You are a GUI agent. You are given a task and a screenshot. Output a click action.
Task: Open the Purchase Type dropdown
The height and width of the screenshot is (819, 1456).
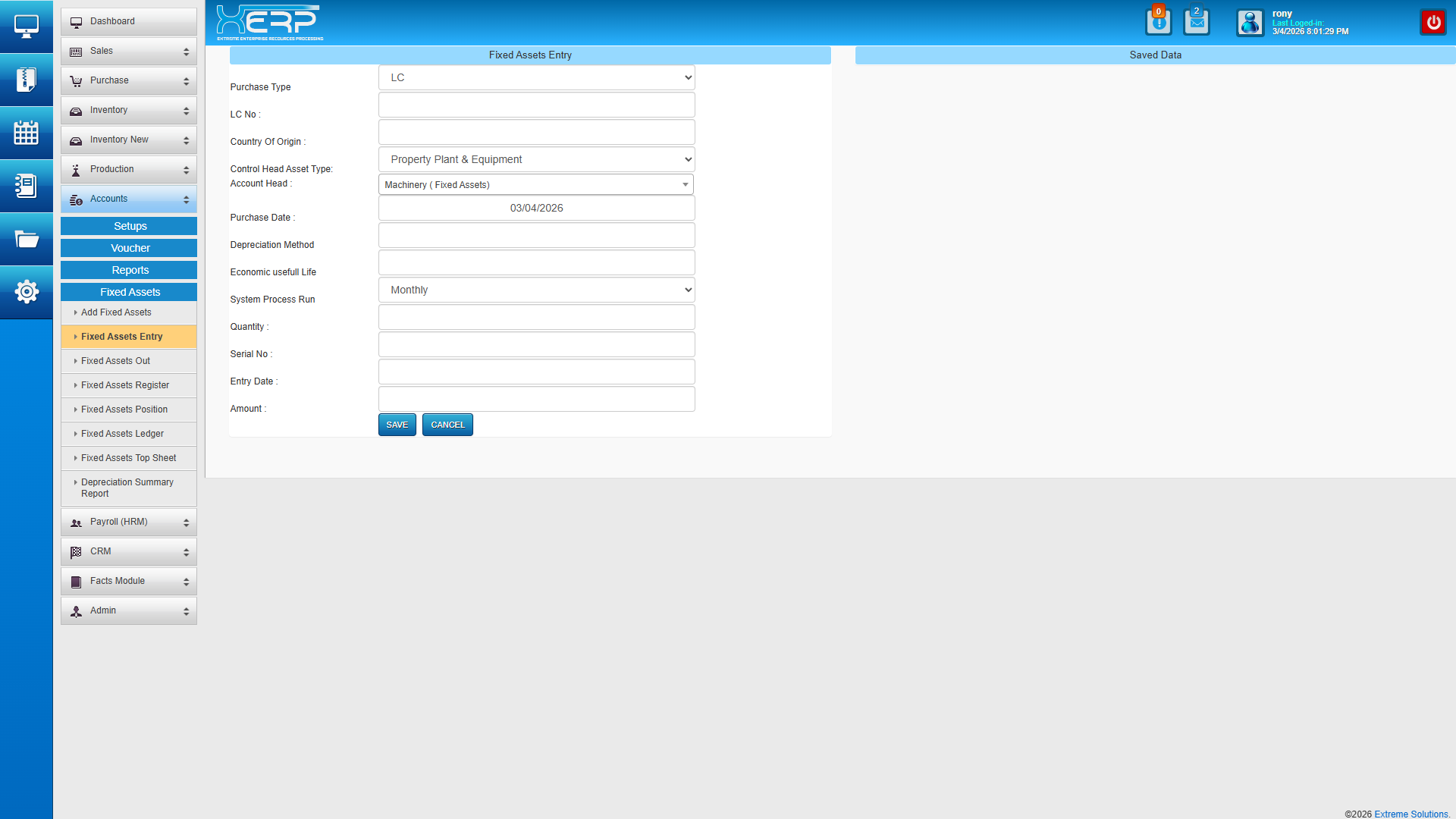tap(536, 77)
